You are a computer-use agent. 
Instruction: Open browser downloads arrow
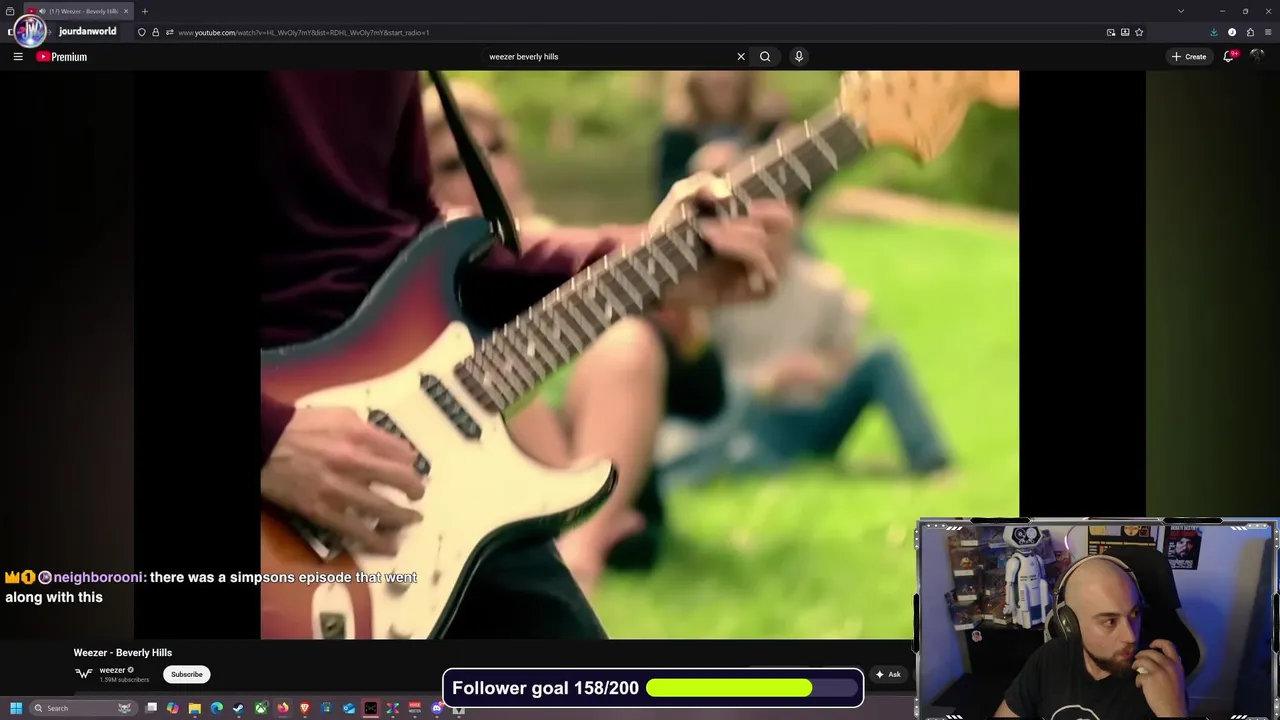click(x=1214, y=32)
